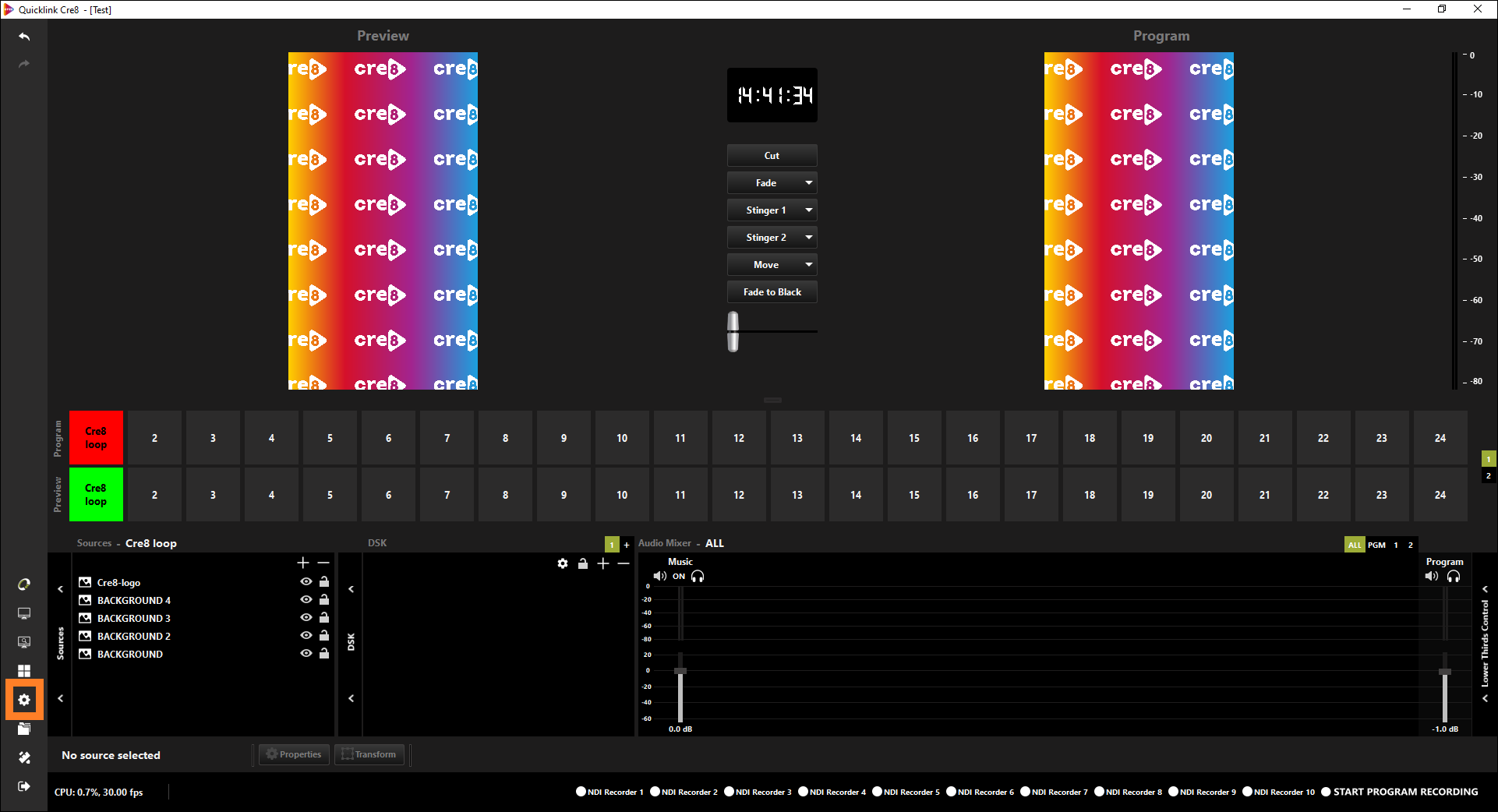The width and height of the screenshot is (1498, 812).
Task: Click the four-square grid icon in left sidebar
Action: click(24, 670)
